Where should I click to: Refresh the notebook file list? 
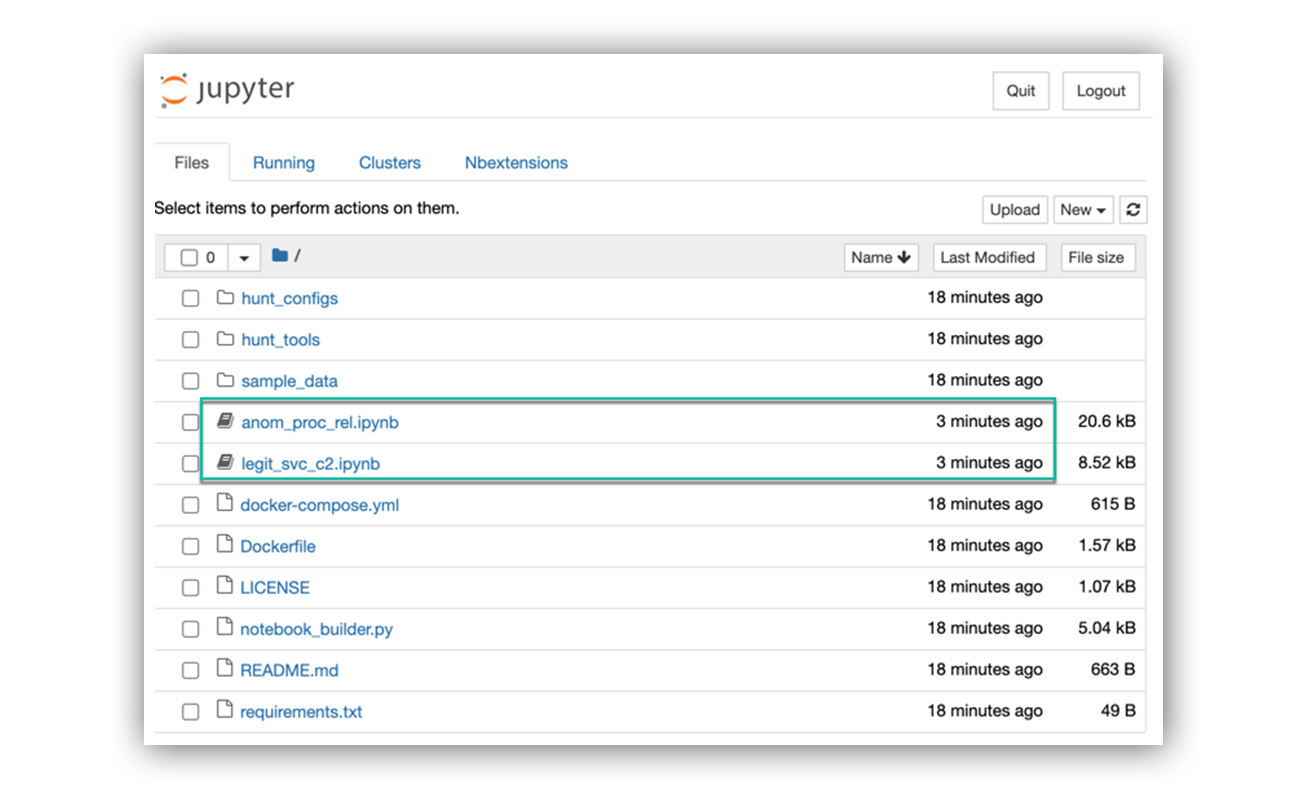(1133, 210)
